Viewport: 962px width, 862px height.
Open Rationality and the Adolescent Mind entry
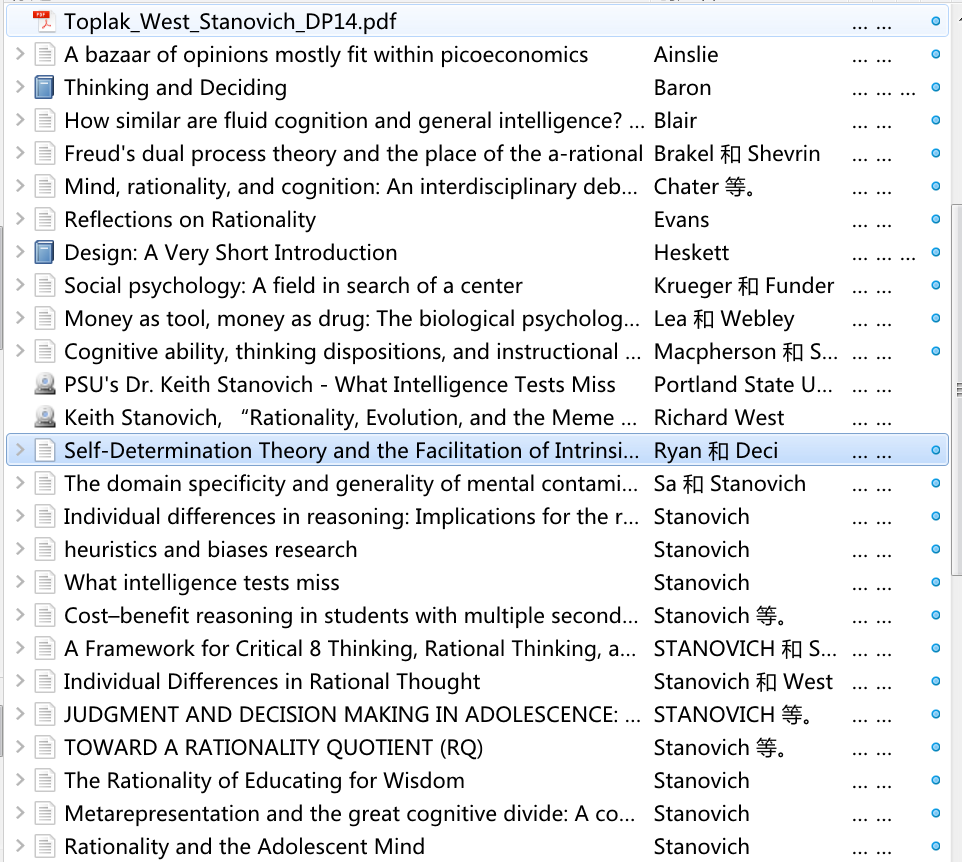[244, 847]
